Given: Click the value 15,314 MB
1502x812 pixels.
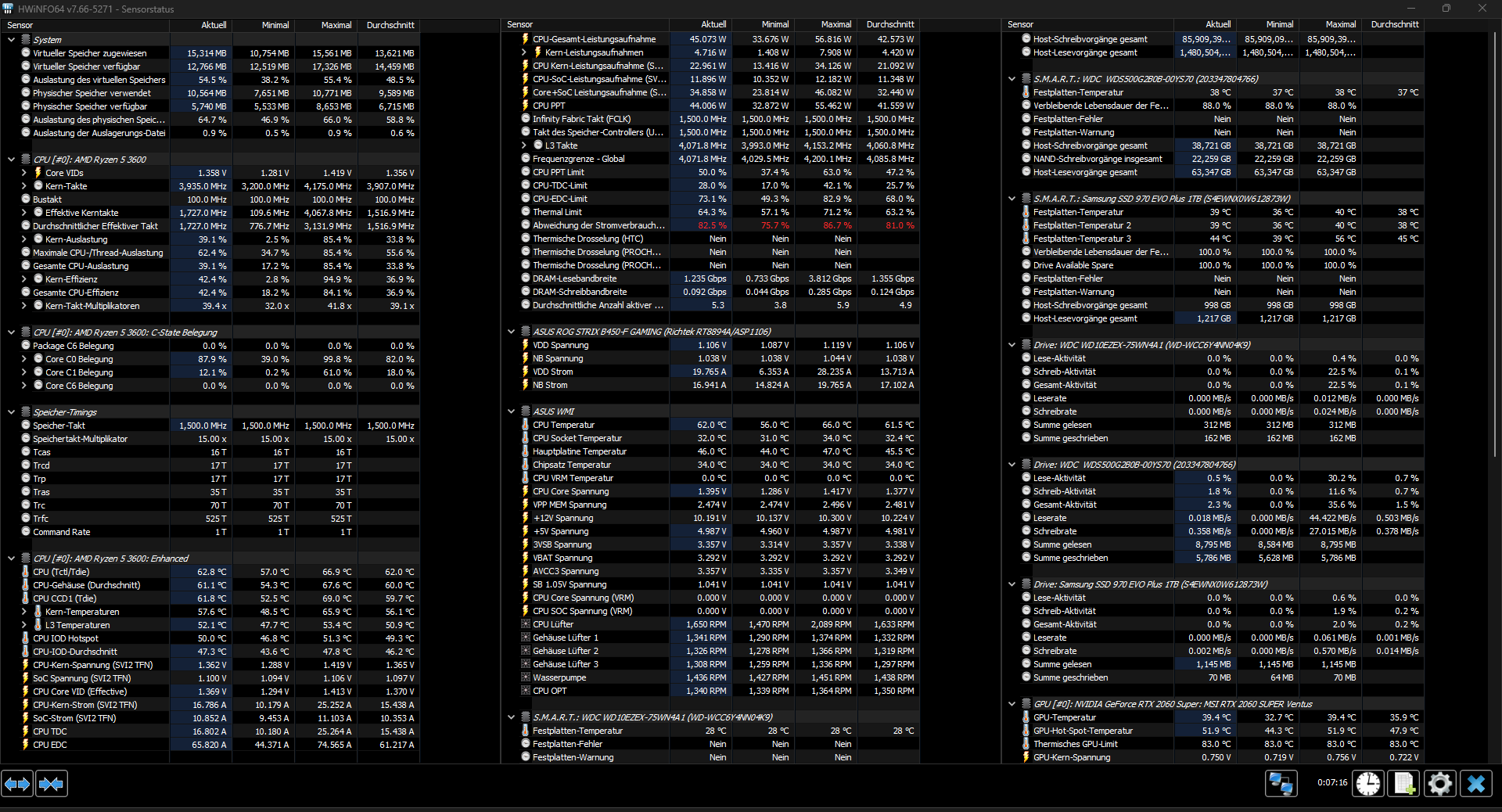Looking at the screenshot, I should [x=207, y=53].
